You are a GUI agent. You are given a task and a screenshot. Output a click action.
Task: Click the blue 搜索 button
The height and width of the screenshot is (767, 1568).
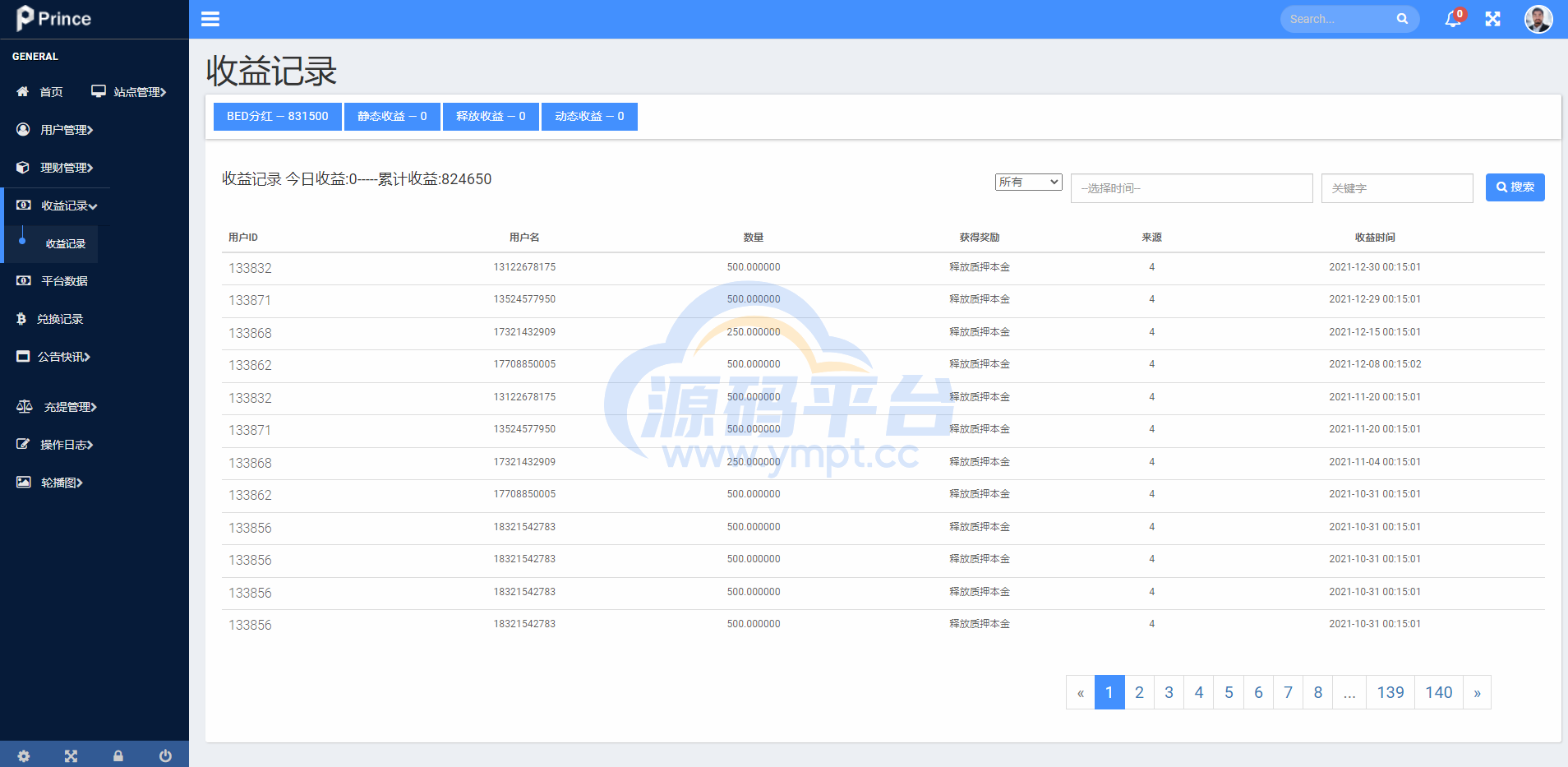pos(1515,187)
